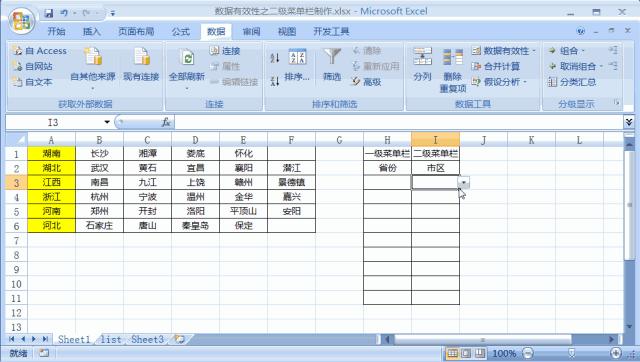Click the Select All corner button
Image resolution: width=640 pixels, height=362 pixels.
[16, 140]
